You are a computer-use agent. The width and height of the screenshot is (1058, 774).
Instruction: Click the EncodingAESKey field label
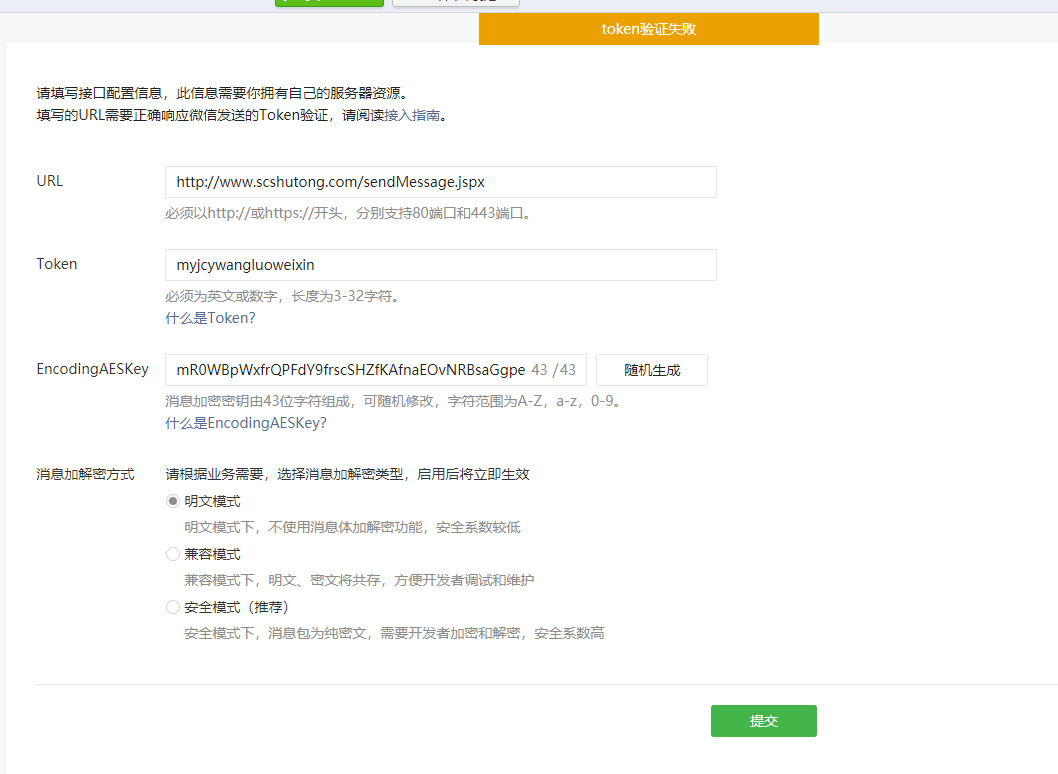click(x=92, y=369)
